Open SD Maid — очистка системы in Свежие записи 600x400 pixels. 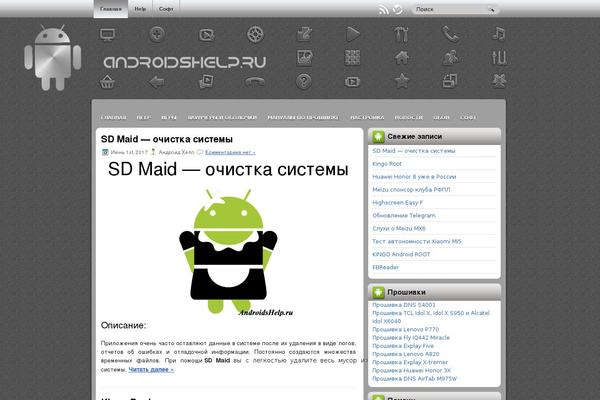tap(414, 151)
